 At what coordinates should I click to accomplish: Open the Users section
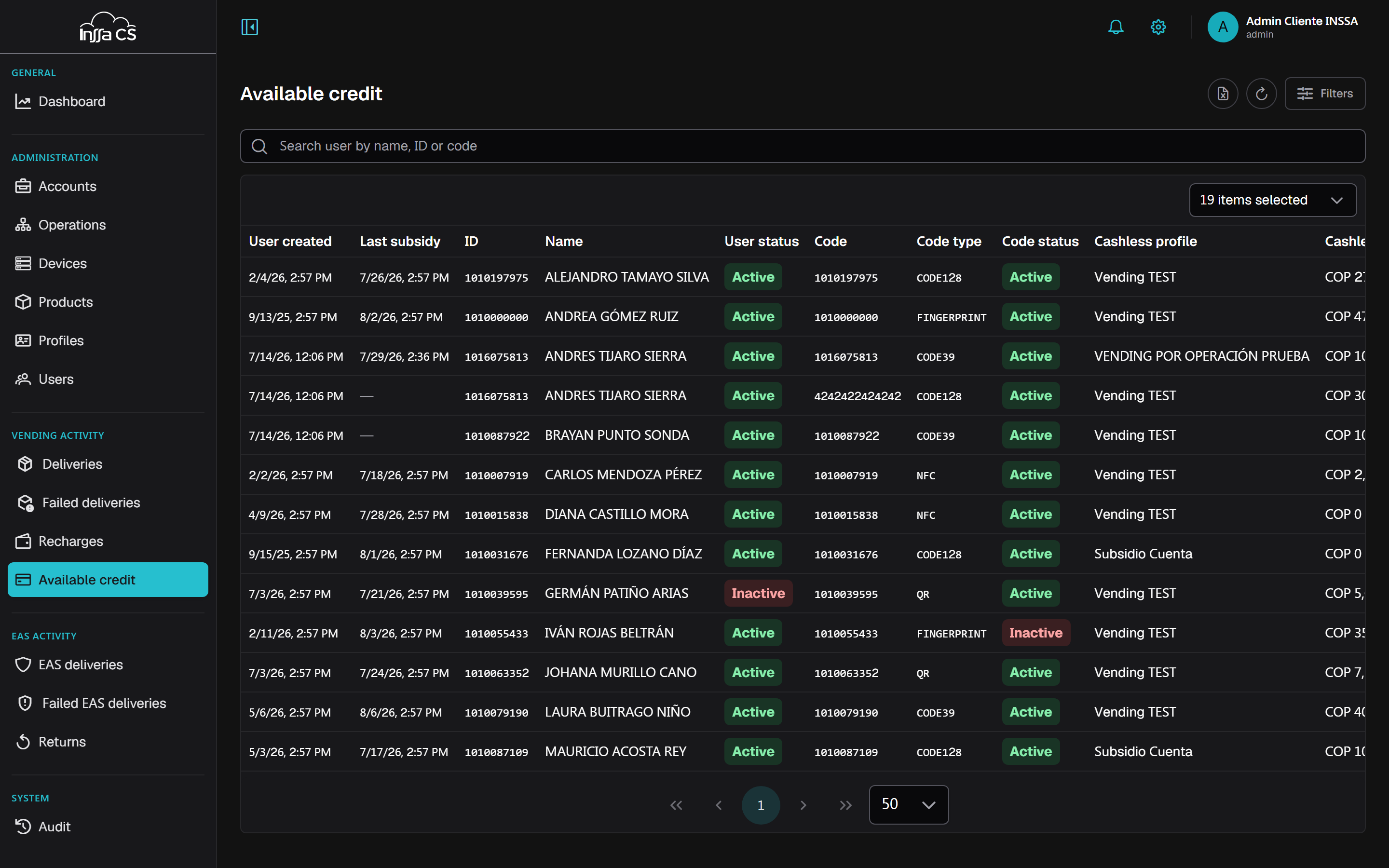pos(108,379)
